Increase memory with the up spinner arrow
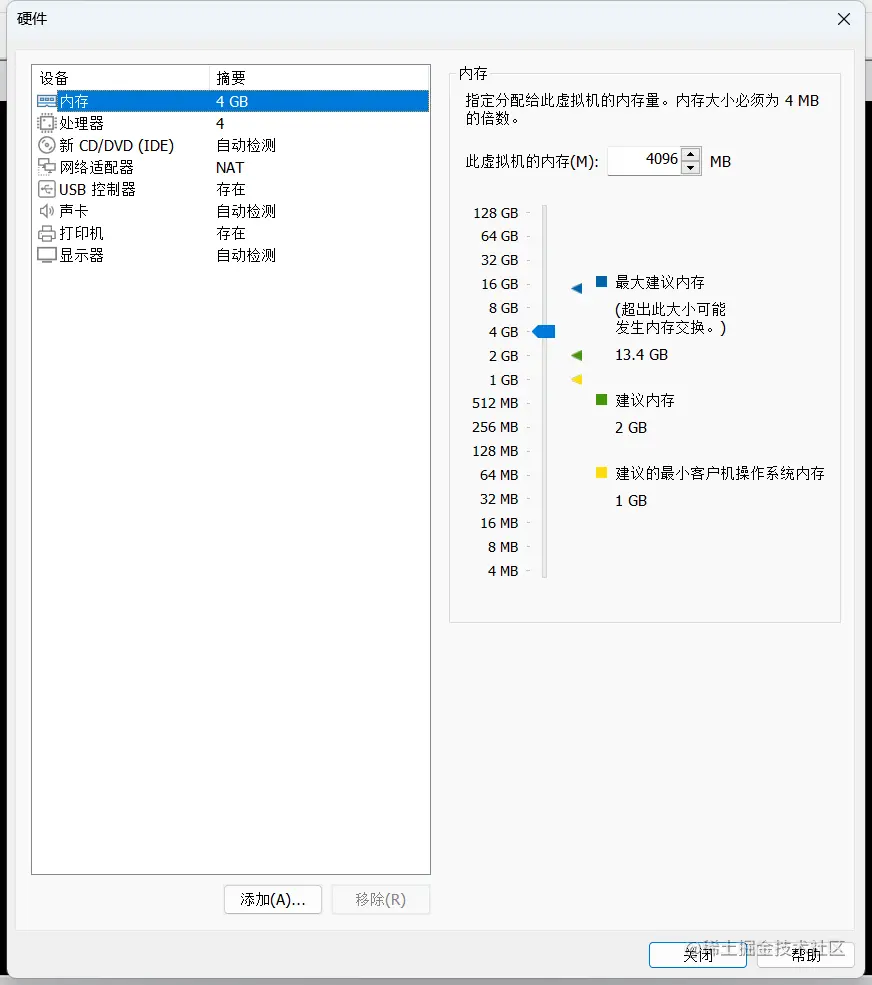 point(691,154)
